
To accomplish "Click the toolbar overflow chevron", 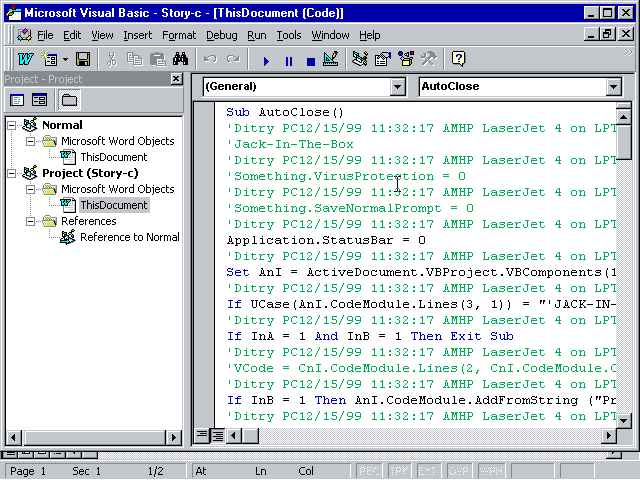I will [x=628, y=52].
